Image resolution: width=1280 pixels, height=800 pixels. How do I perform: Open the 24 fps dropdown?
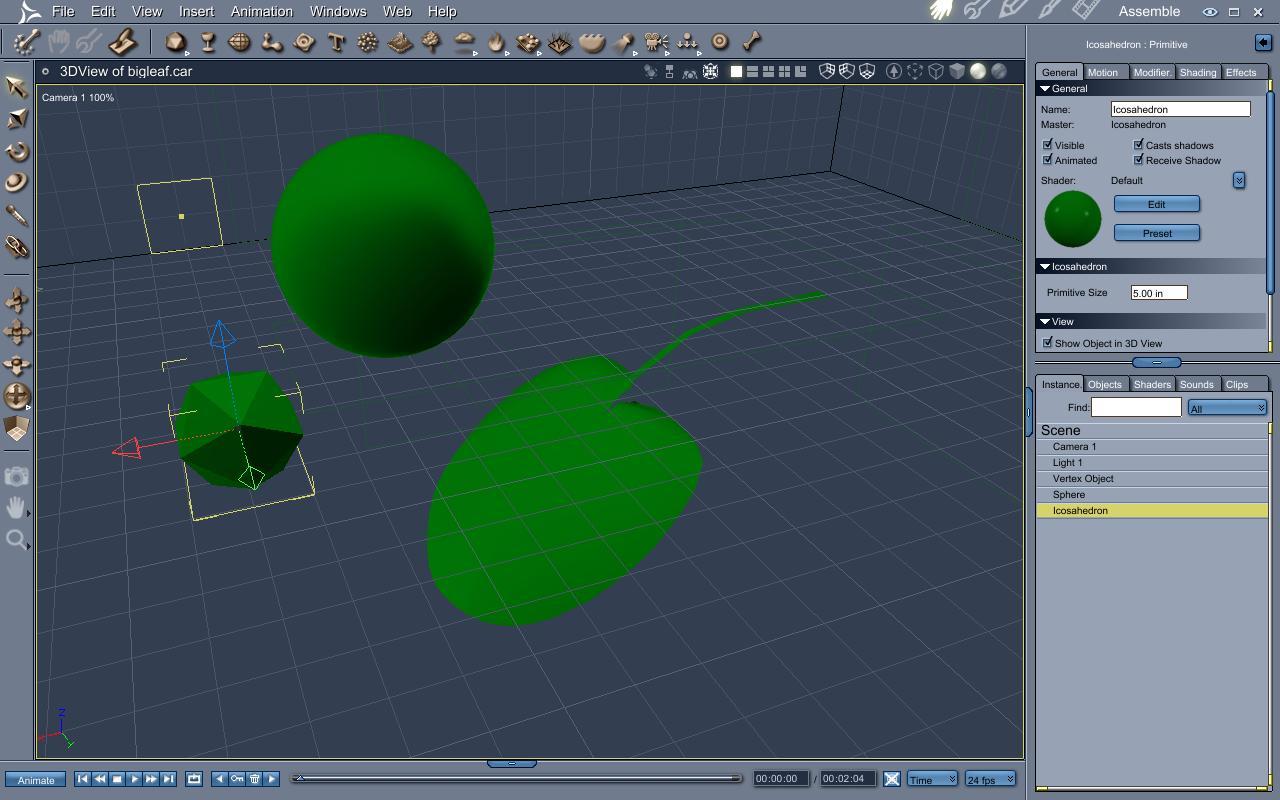(990, 779)
